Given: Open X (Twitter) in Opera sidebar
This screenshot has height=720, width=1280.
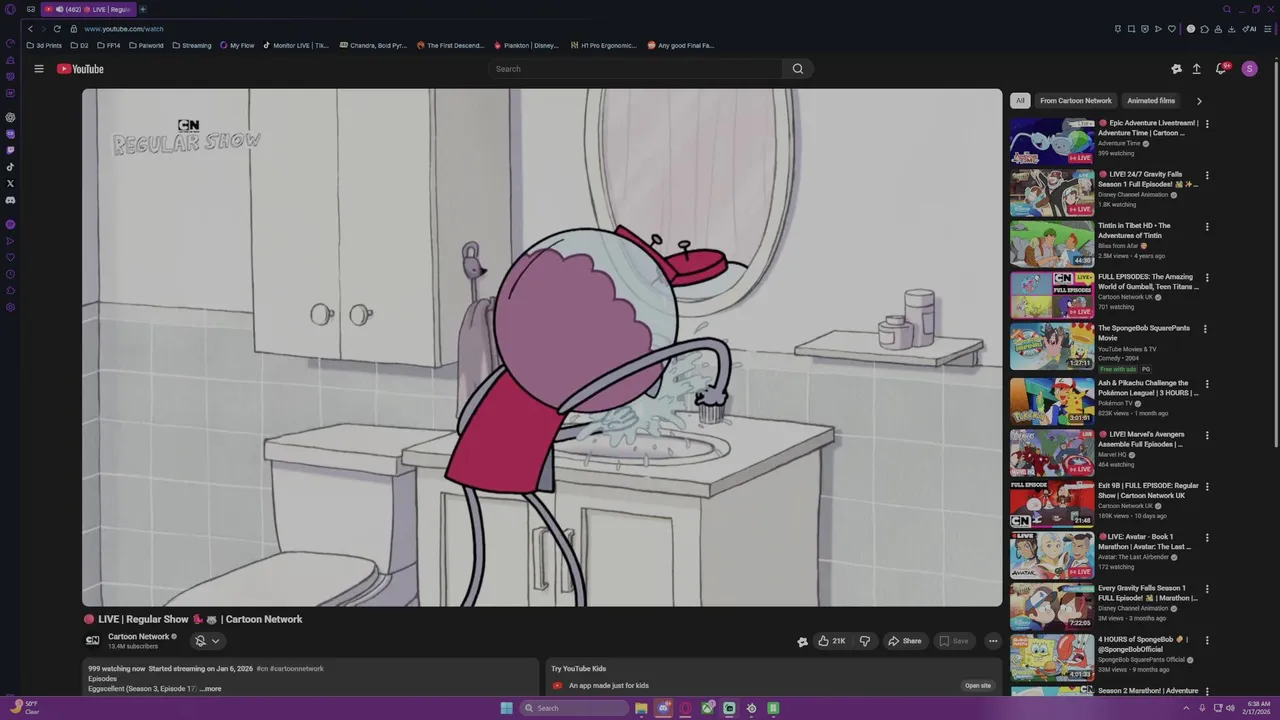Looking at the screenshot, I should tap(10, 183).
